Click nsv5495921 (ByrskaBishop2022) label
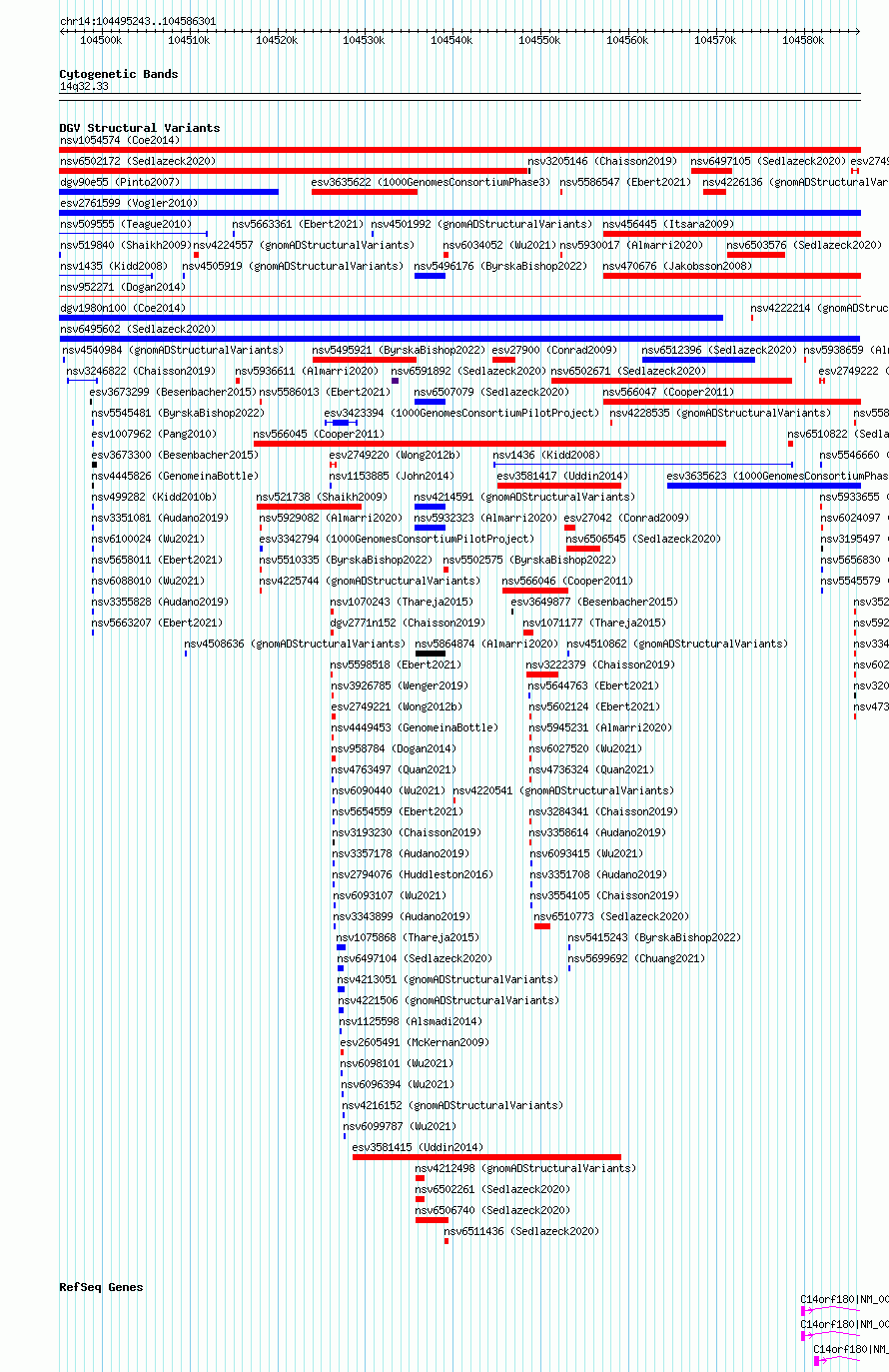 click(399, 350)
